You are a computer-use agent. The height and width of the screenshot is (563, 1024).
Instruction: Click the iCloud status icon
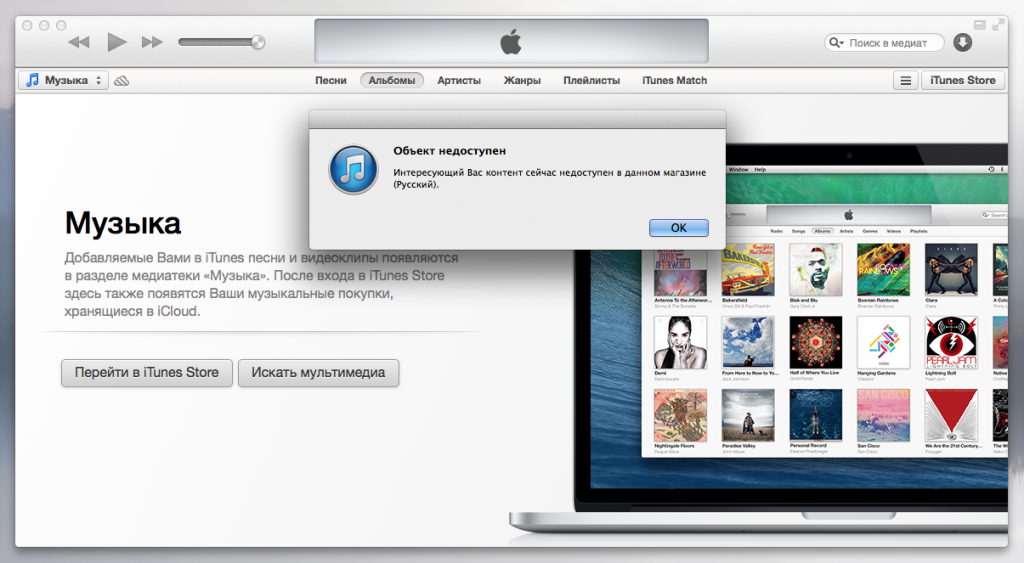click(x=121, y=81)
